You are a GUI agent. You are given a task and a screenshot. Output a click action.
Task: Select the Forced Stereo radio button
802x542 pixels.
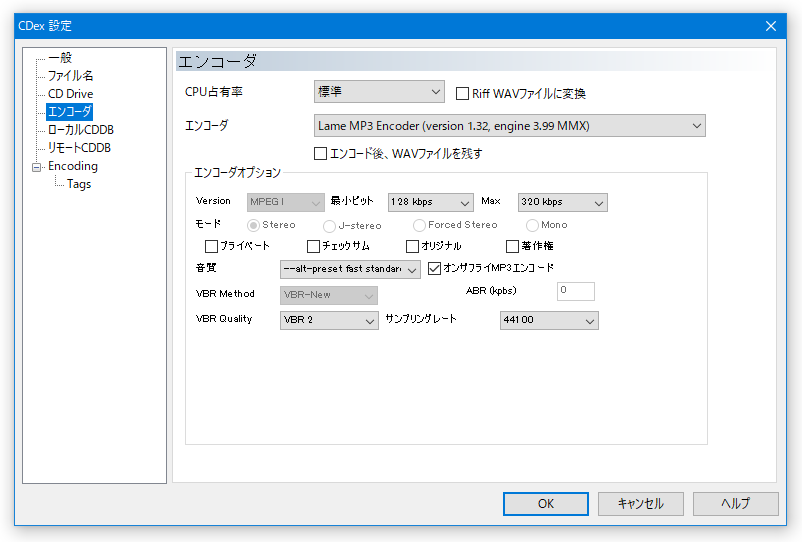pyautogui.click(x=419, y=225)
